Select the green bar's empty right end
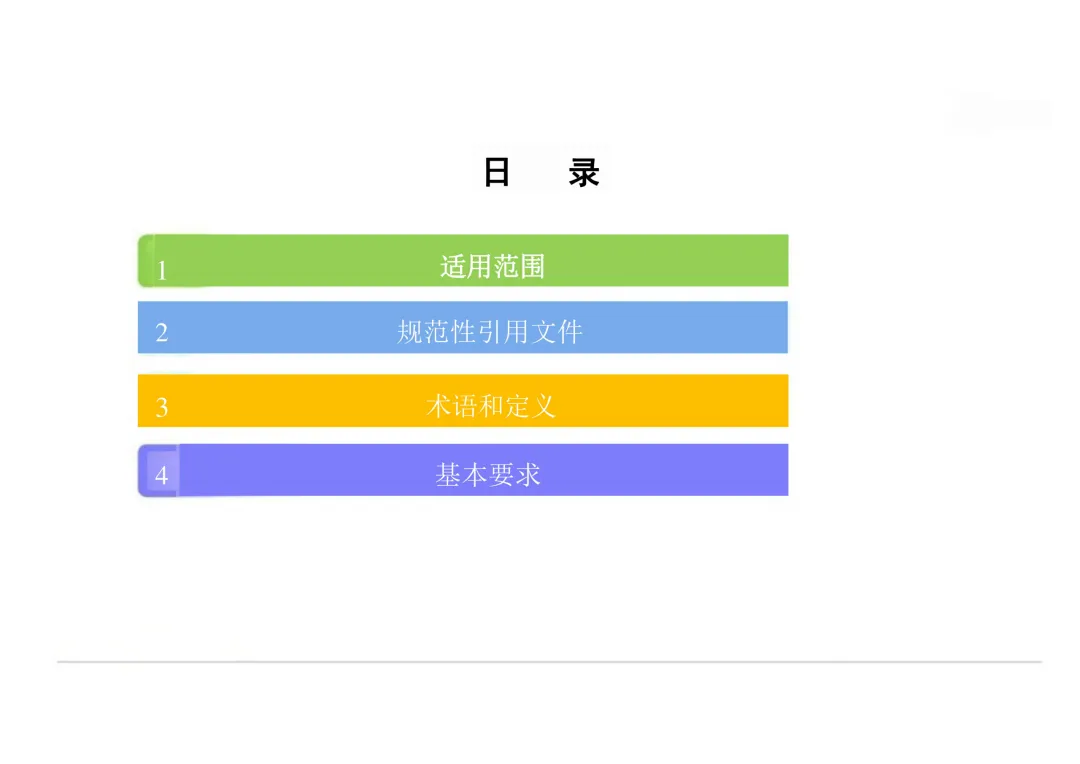This screenshot has height=764, width=1080. (668, 260)
